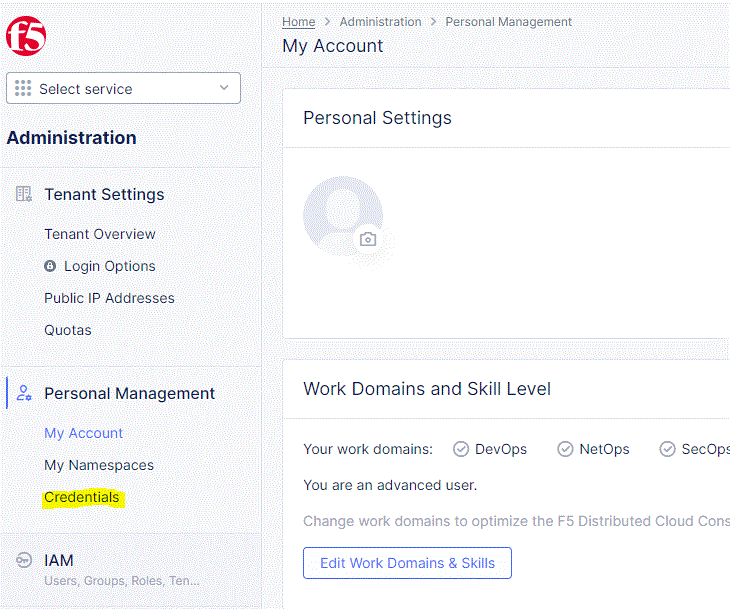Click the camera upload photo icon

click(368, 239)
